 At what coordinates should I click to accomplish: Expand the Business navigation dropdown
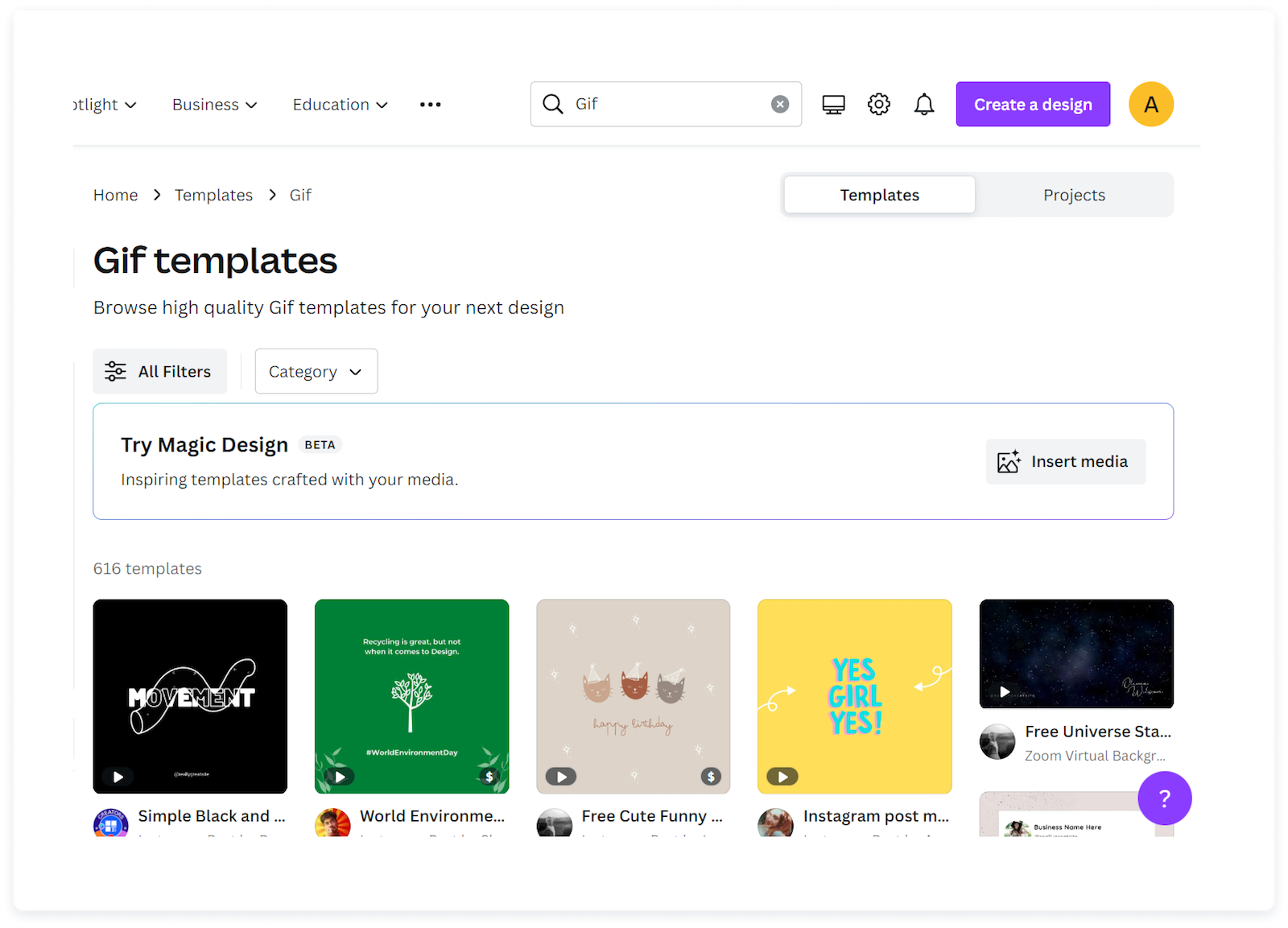pyautogui.click(x=213, y=104)
